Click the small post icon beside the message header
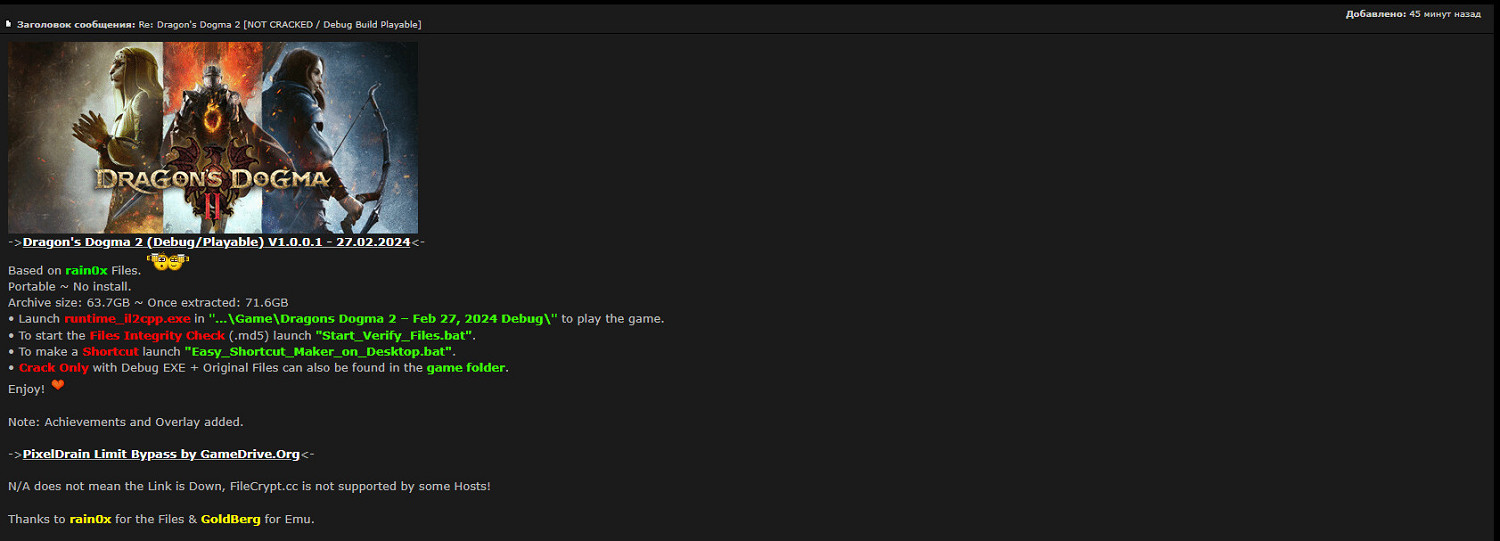The image size is (1500, 541). pos(9,24)
